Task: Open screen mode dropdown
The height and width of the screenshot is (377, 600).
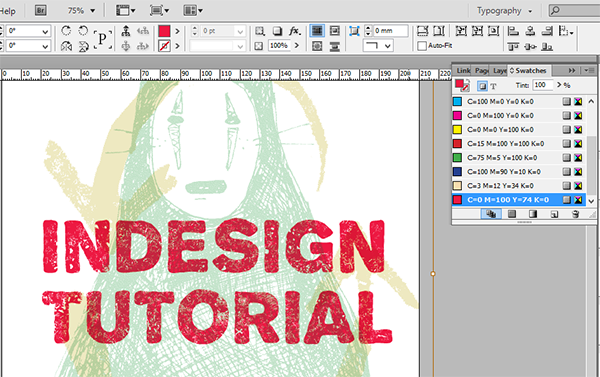Action: coord(159,11)
